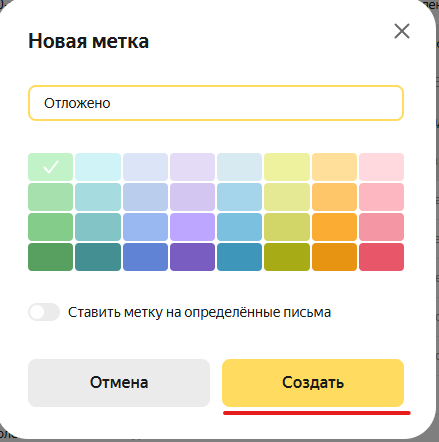Toggle Ставить метку на определённые письма switch
This screenshot has width=439, height=442.
click(x=44, y=312)
